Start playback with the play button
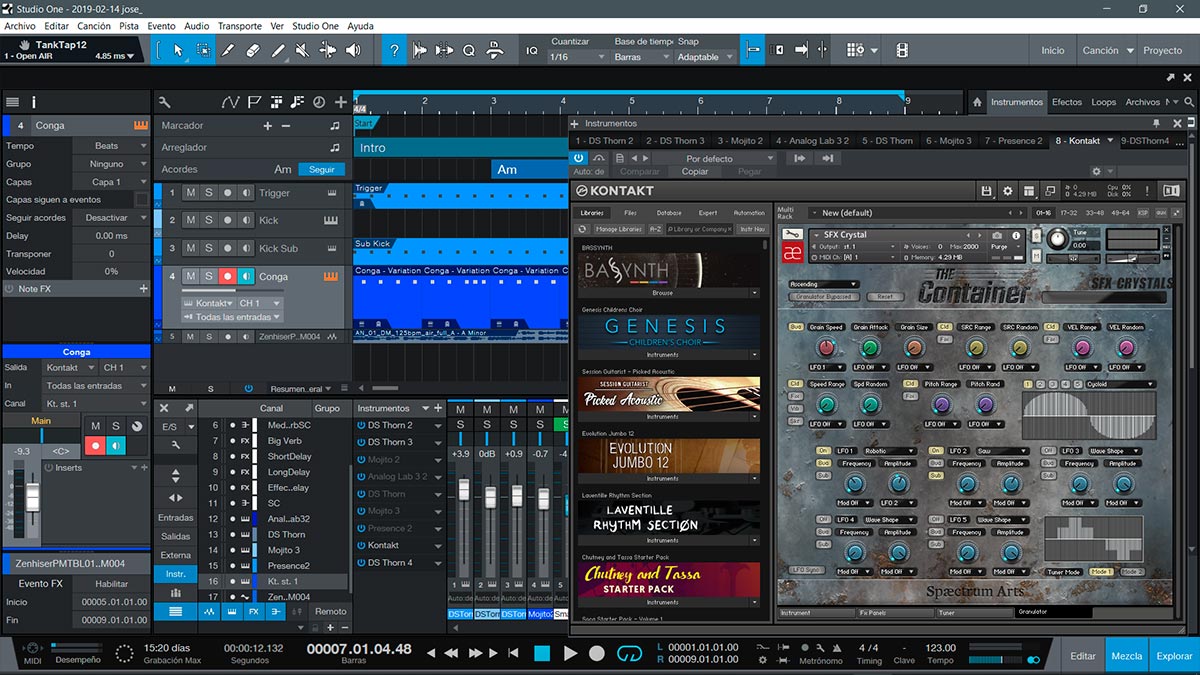 pyautogui.click(x=571, y=653)
